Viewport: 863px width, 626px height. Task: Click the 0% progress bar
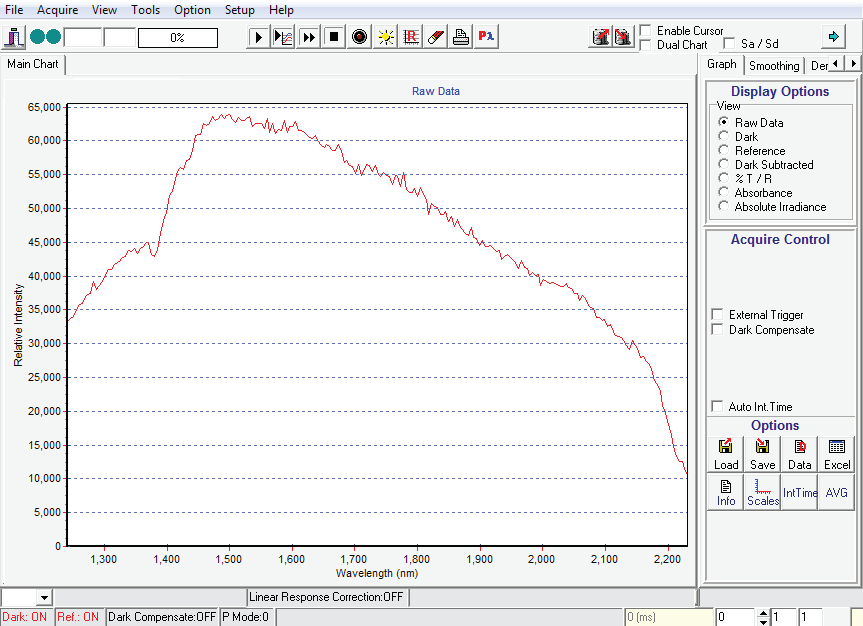click(x=178, y=38)
